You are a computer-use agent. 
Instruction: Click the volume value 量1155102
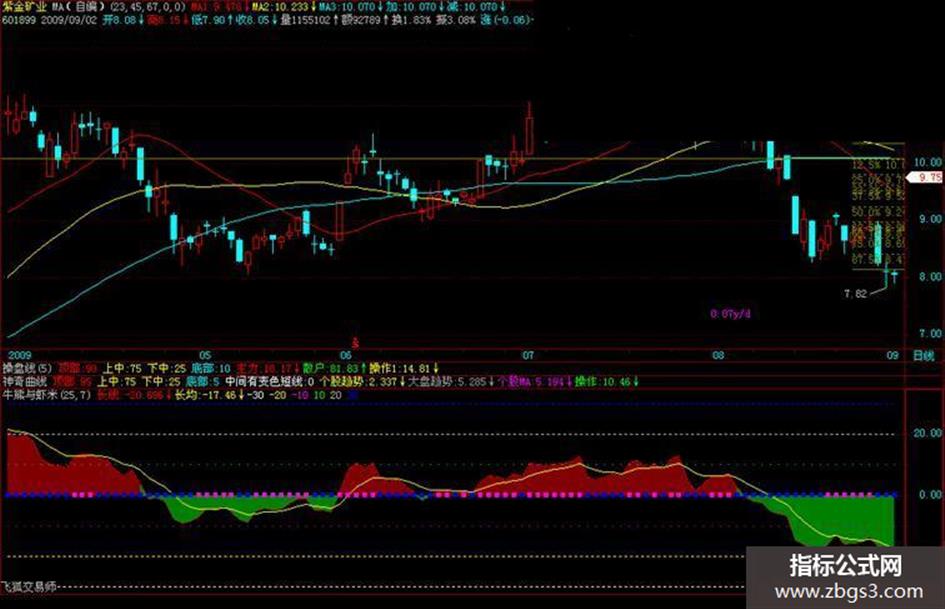[x=306, y=20]
